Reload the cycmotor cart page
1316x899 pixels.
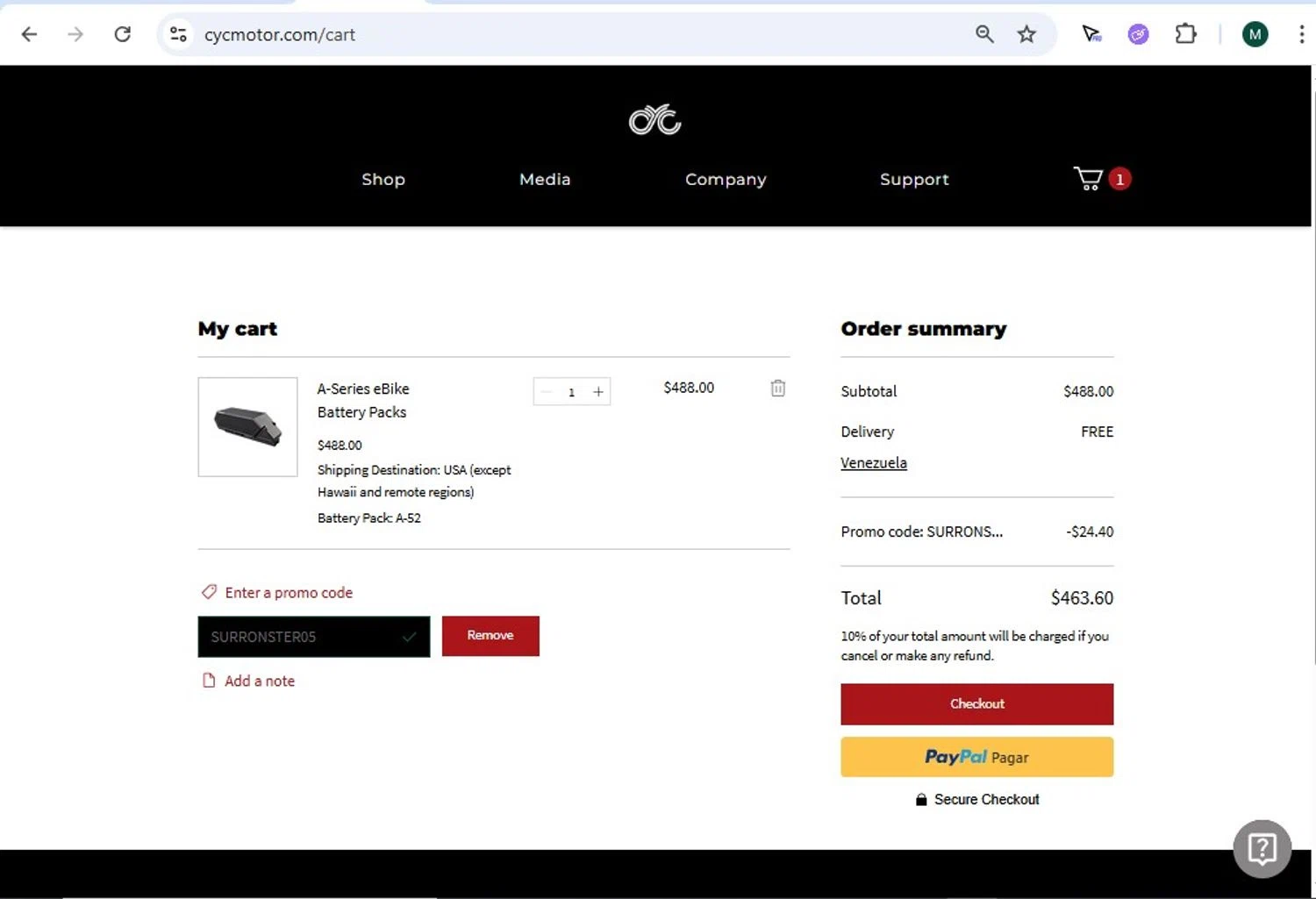(123, 34)
